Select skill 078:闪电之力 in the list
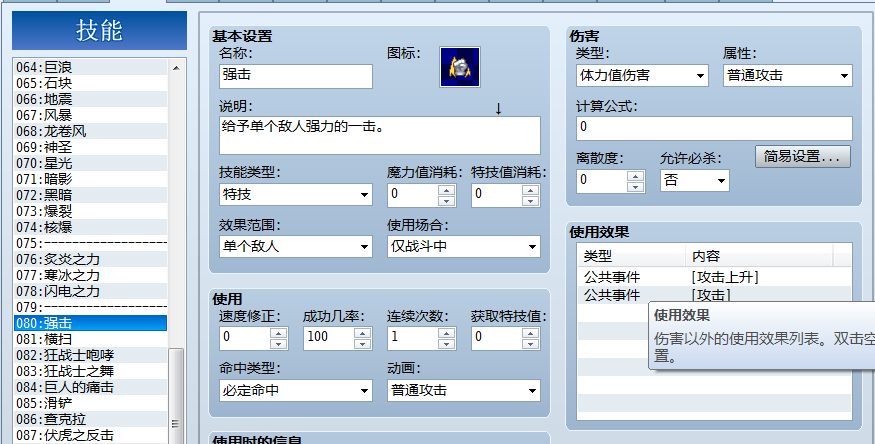This screenshot has width=875, height=444. pos(90,292)
